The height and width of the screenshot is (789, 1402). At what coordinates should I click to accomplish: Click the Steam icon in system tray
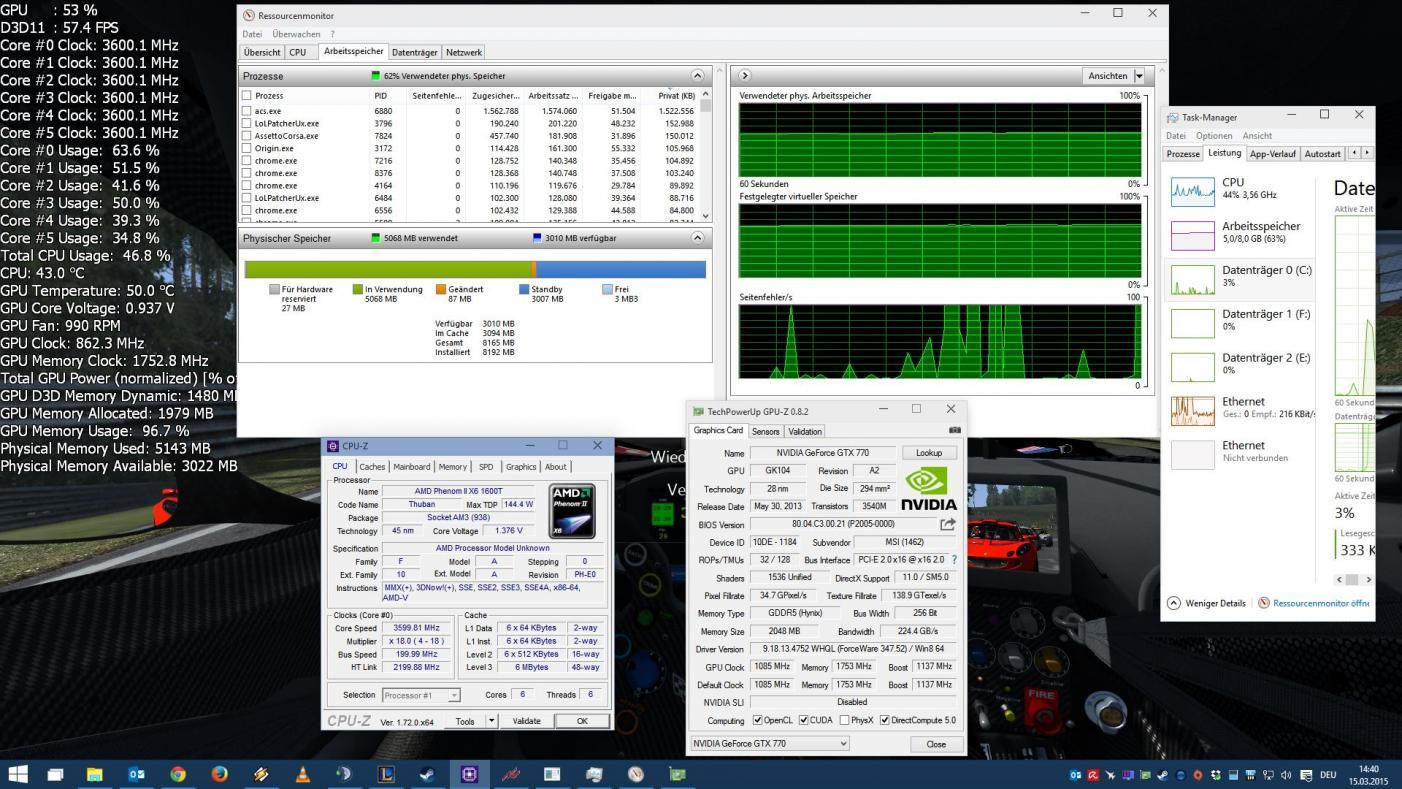pyautogui.click(x=1162, y=775)
